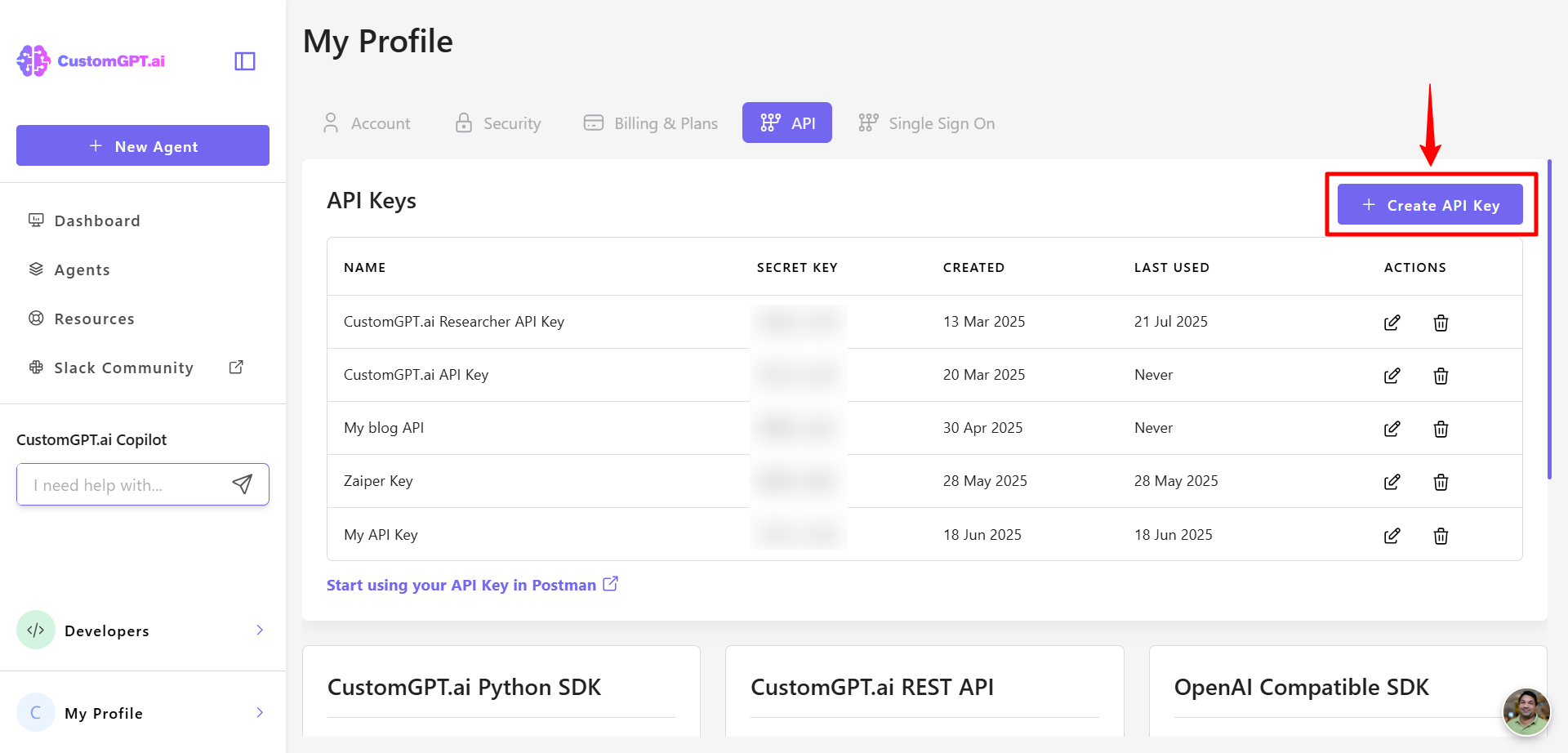This screenshot has height=753, width=1568.
Task: Edit the My API Key entry
Action: tap(1392, 536)
